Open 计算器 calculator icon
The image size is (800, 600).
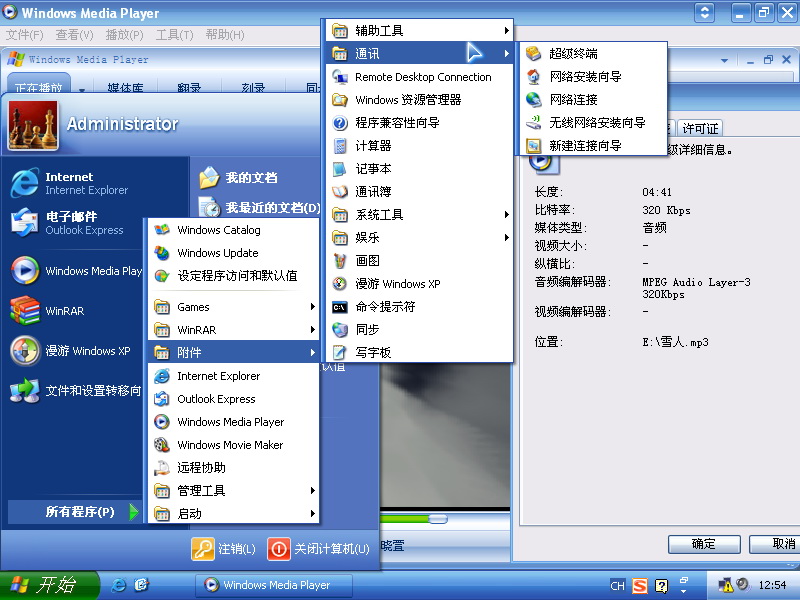[x=340, y=146]
